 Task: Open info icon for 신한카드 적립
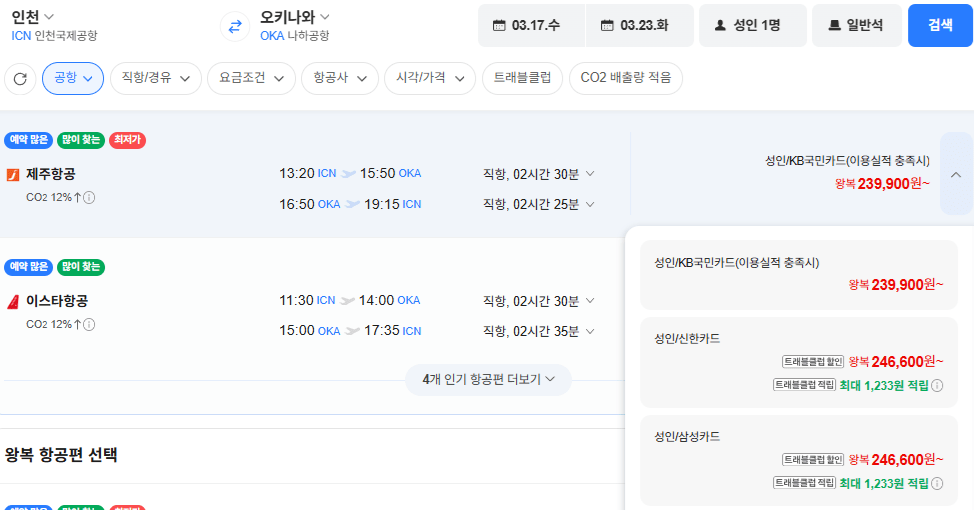pyautogui.click(x=937, y=385)
